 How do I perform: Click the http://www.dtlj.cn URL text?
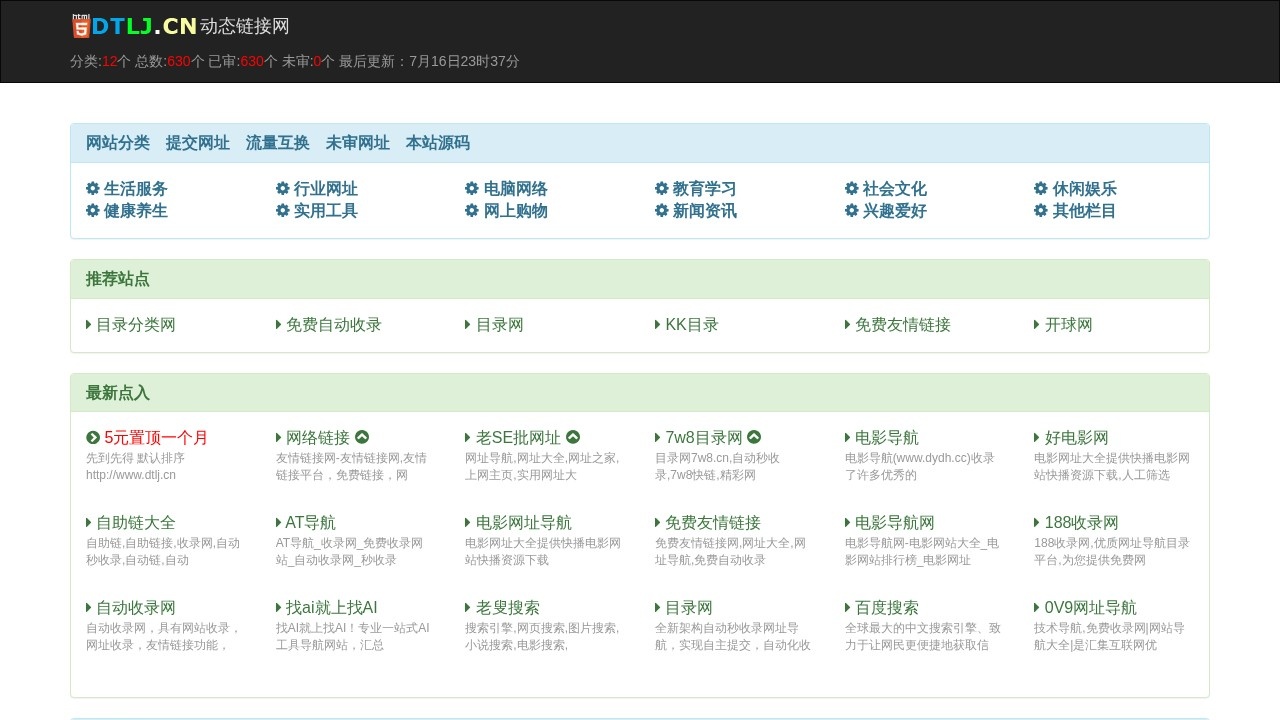click(131, 475)
